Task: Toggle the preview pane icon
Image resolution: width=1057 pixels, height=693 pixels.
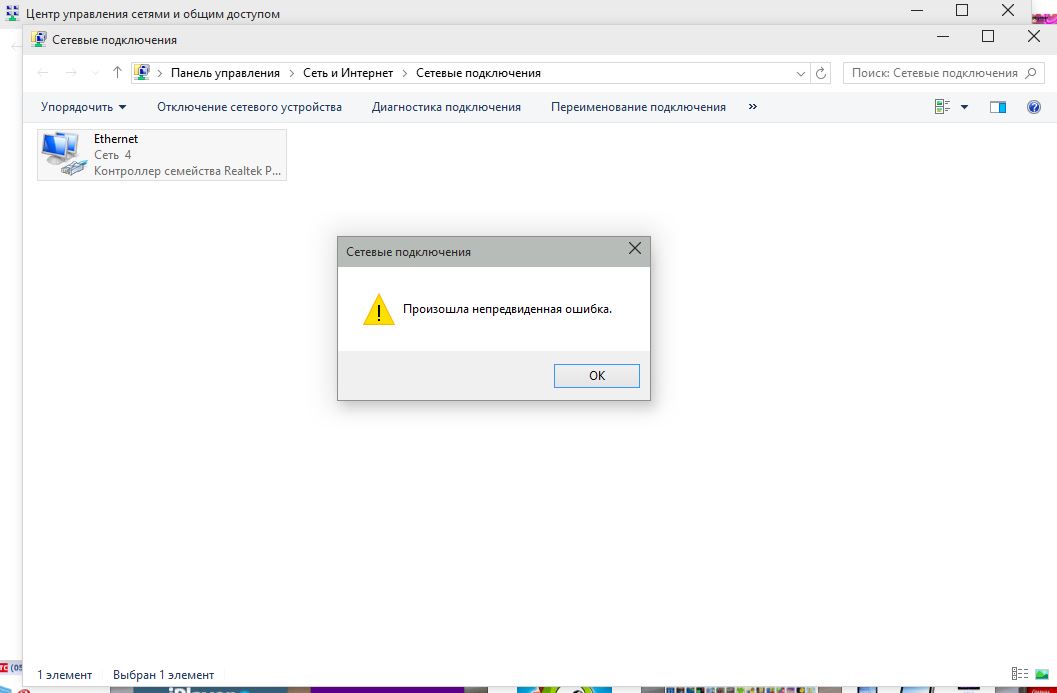Action: tap(997, 107)
